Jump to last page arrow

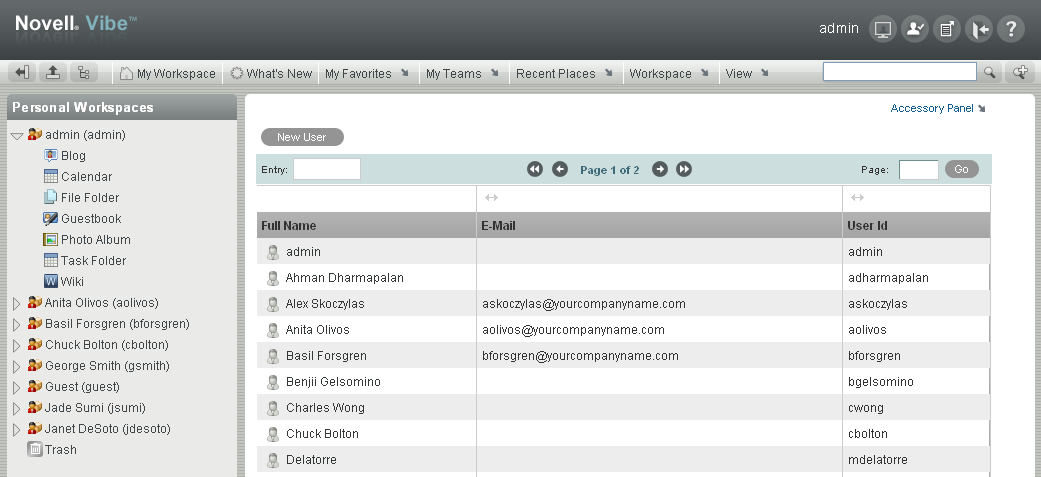point(684,170)
